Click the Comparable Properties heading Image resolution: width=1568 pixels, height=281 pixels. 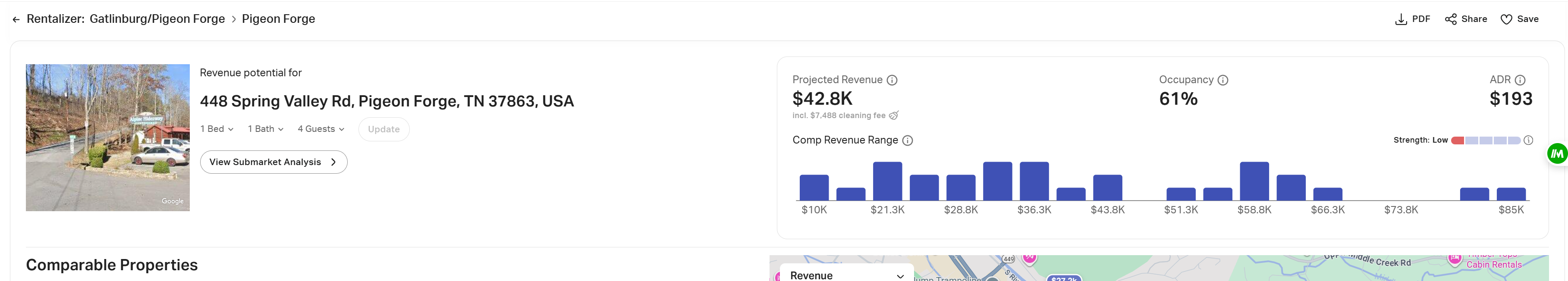[112, 265]
